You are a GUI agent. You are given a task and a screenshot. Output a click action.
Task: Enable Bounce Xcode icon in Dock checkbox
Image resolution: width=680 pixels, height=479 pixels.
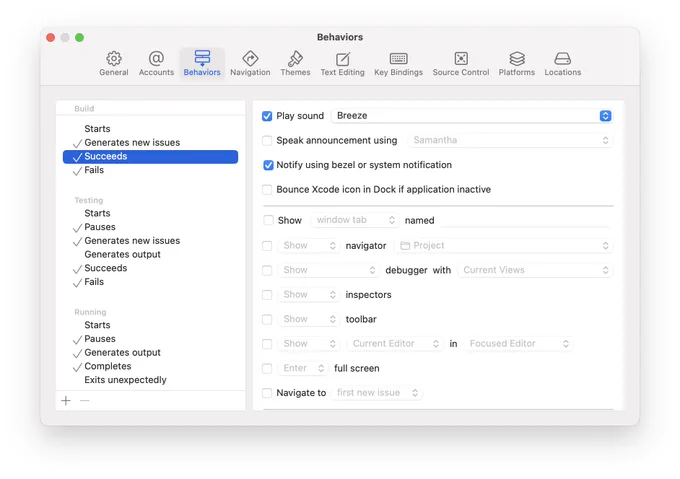point(267,189)
